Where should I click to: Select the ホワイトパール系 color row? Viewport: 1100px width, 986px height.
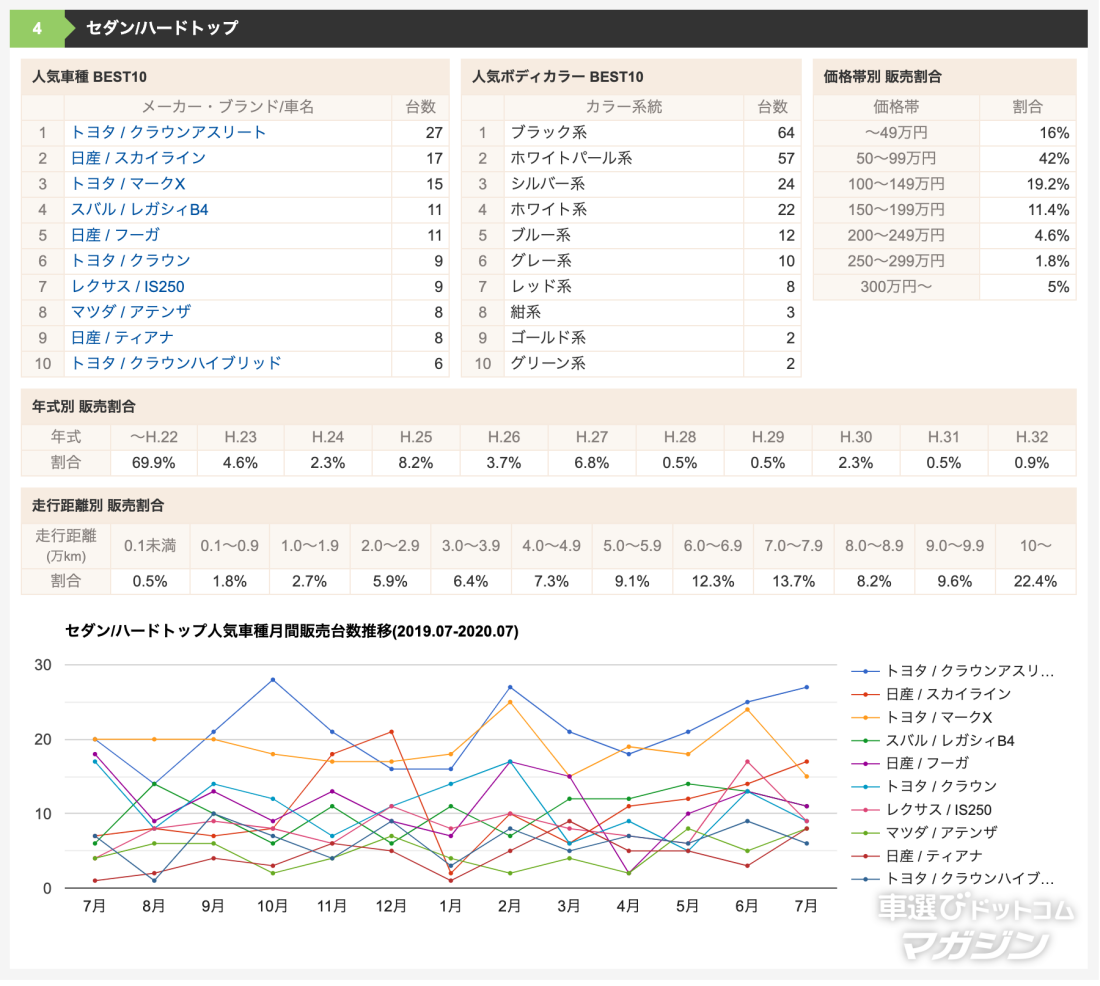coord(631,158)
